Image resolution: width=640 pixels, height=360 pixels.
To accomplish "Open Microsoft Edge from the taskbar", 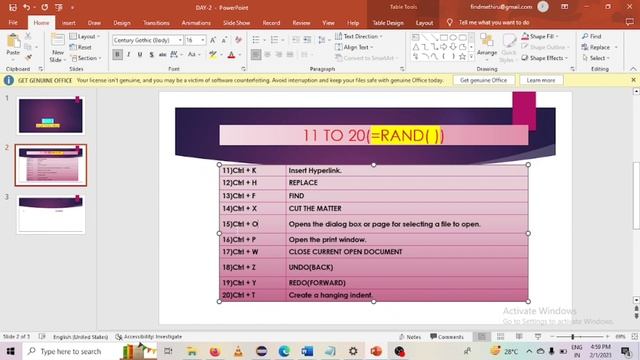I will [x=284, y=351].
